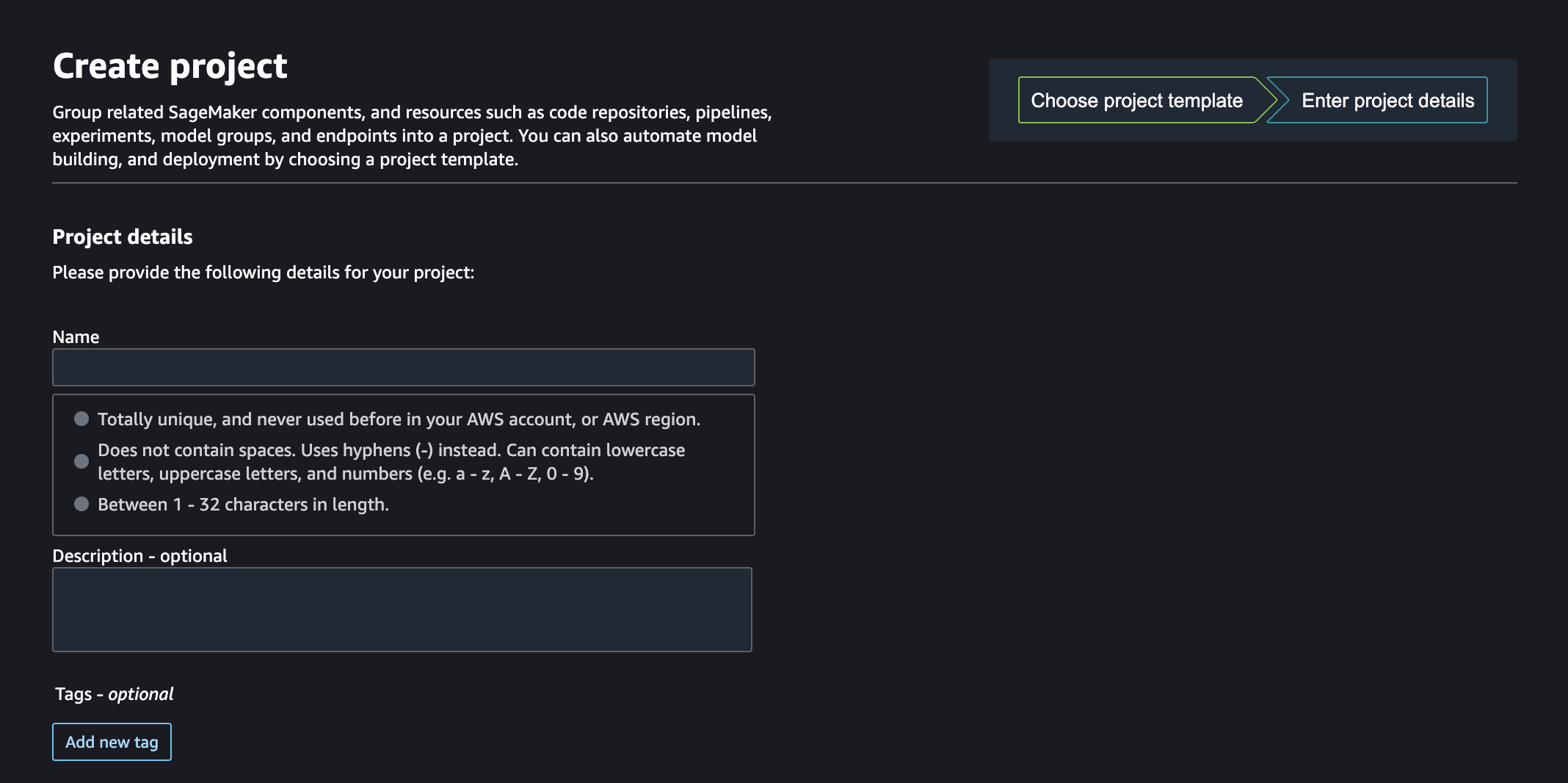This screenshot has height=783, width=1568.
Task: Click the arrow chevron between the two steps
Action: pos(1272,100)
